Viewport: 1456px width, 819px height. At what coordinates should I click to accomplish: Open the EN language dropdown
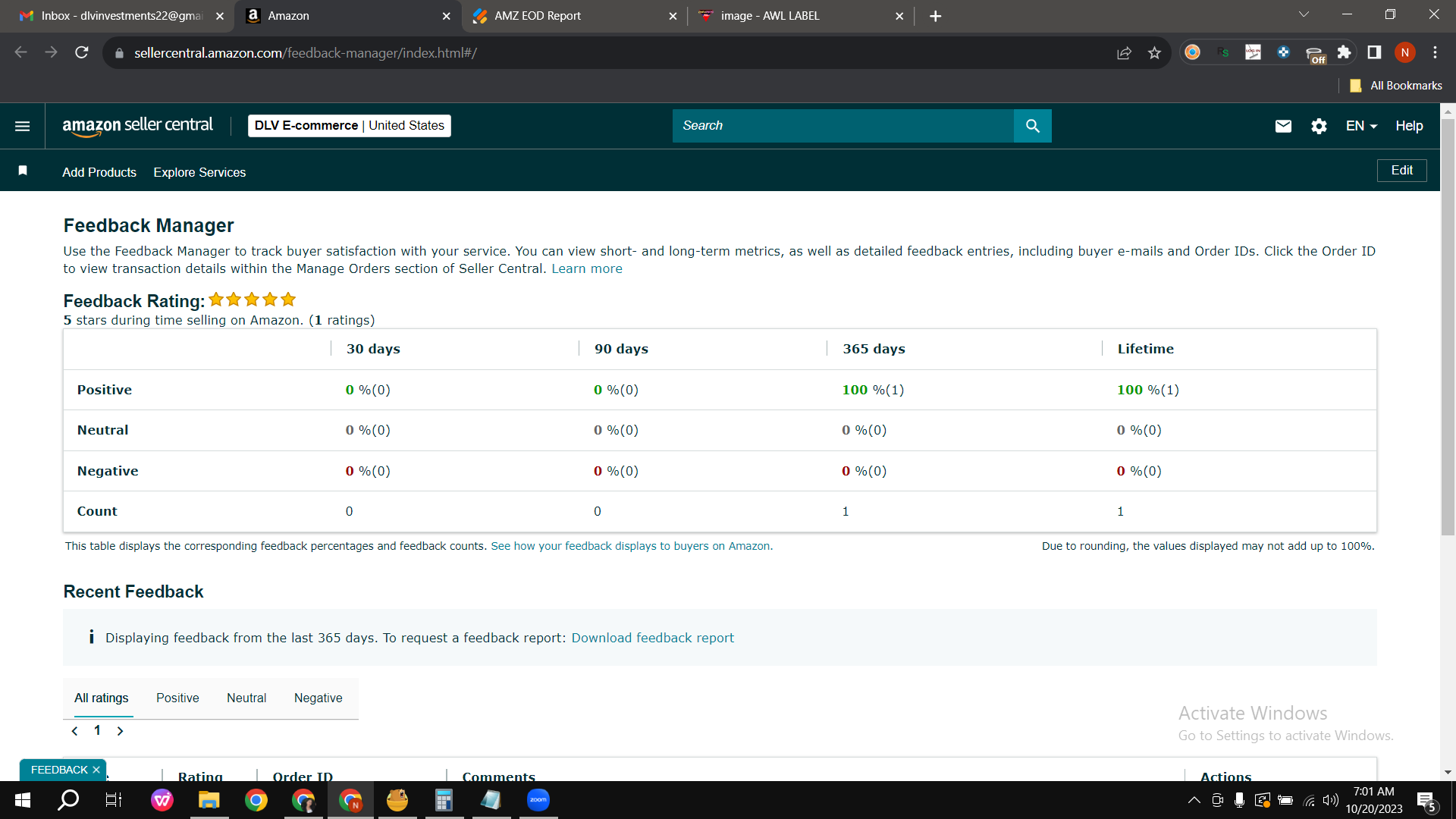pyautogui.click(x=1361, y=126)
